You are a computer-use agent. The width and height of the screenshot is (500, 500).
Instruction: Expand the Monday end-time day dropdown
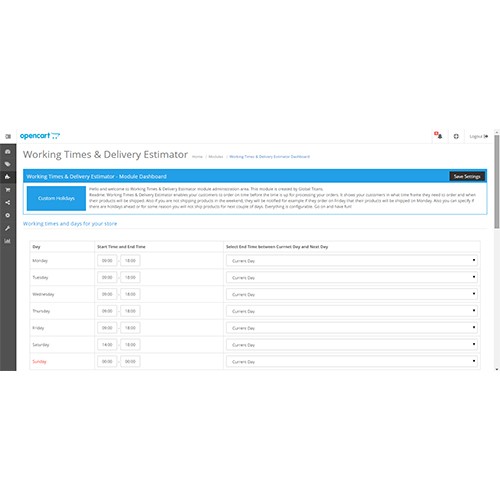coord(352,261)
